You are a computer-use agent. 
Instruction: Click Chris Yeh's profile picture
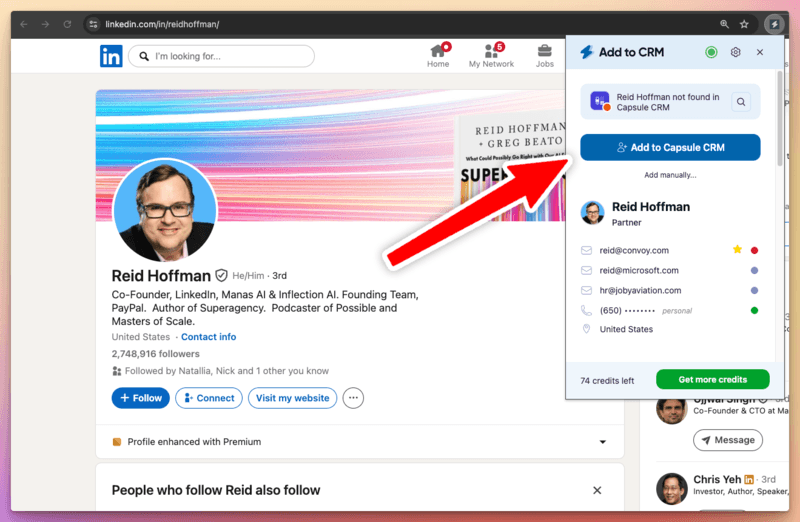tap(671, 488)
